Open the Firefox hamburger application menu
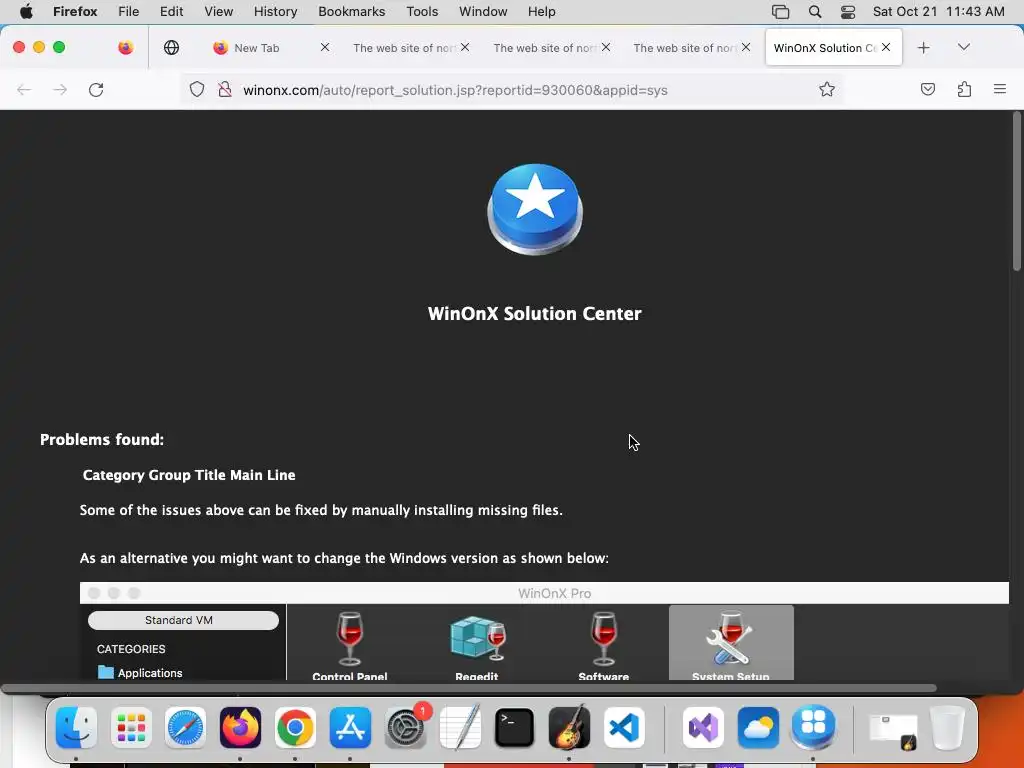Screen dimensions: 1024x768 tap(1000, 89)
